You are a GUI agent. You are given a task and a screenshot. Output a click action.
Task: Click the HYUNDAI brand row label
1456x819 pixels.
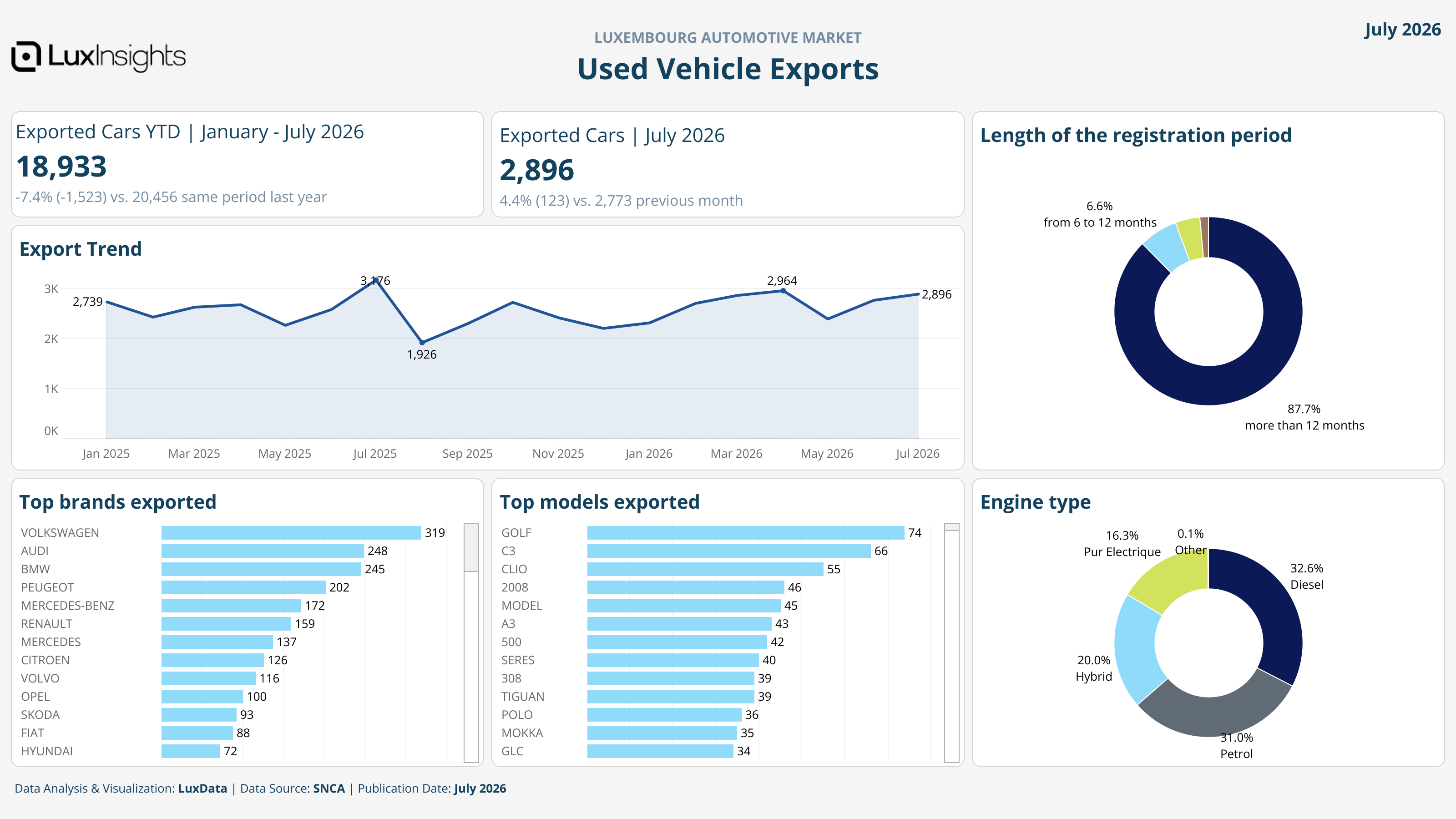(47, 751)
